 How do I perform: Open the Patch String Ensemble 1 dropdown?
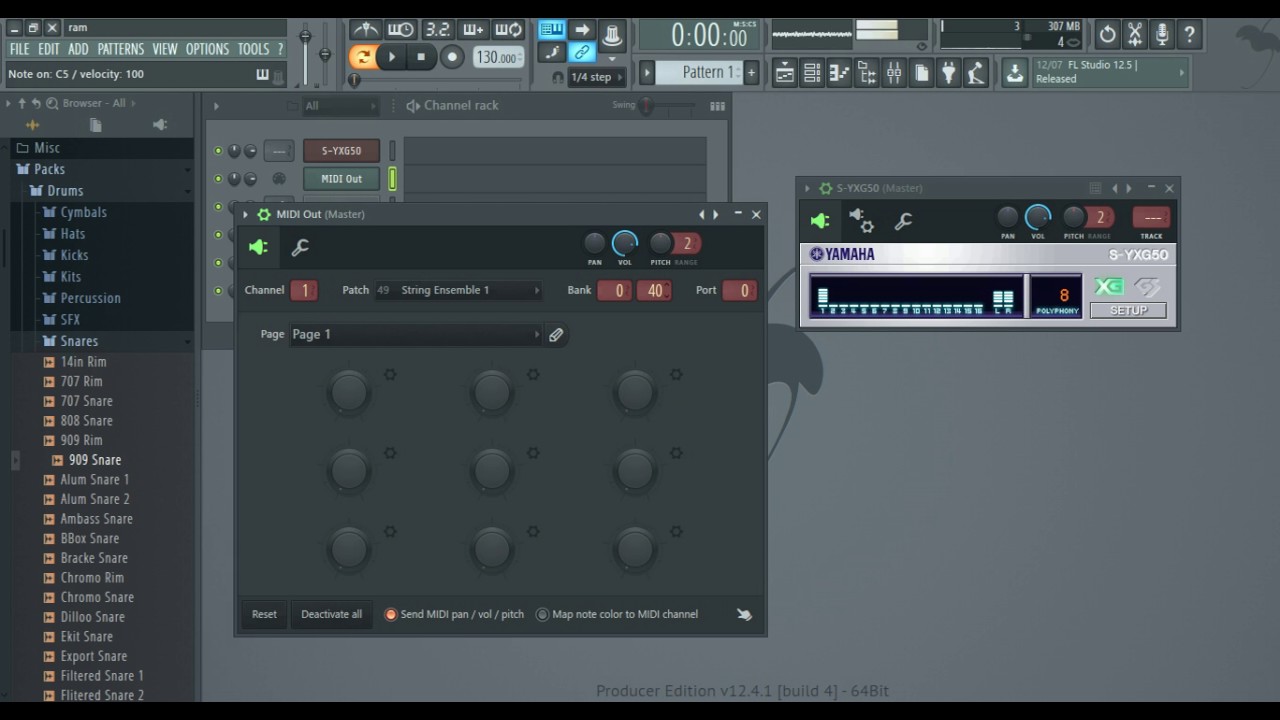(x=458, y=290)
